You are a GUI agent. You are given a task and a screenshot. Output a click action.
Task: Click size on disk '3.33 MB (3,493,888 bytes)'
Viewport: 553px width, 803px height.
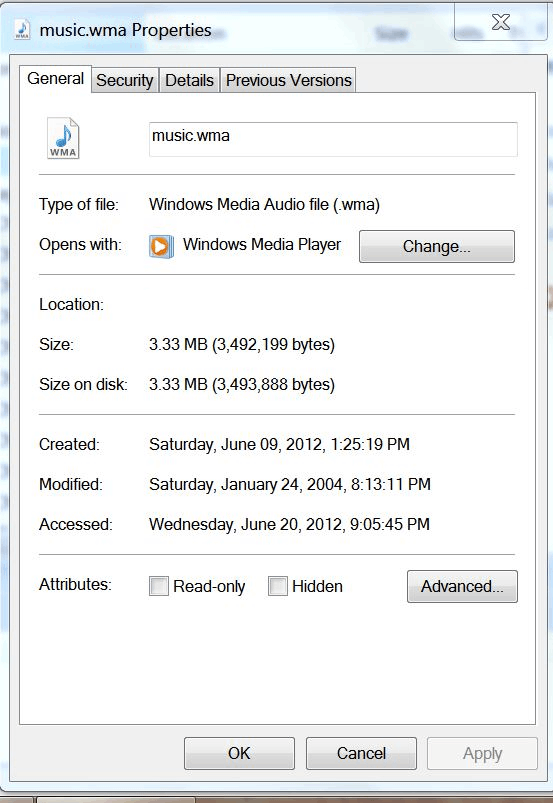[x=242, y=384]
